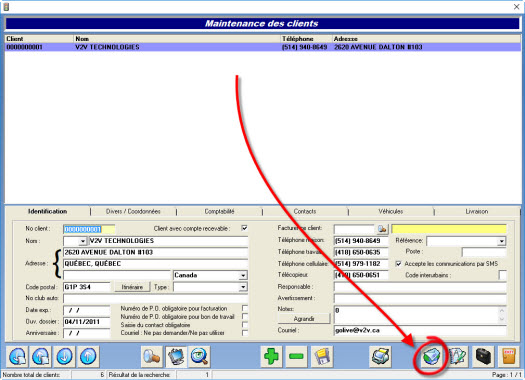Enable P.O. obligatoire pour facturation checkbox

click(x=245, y=308)
